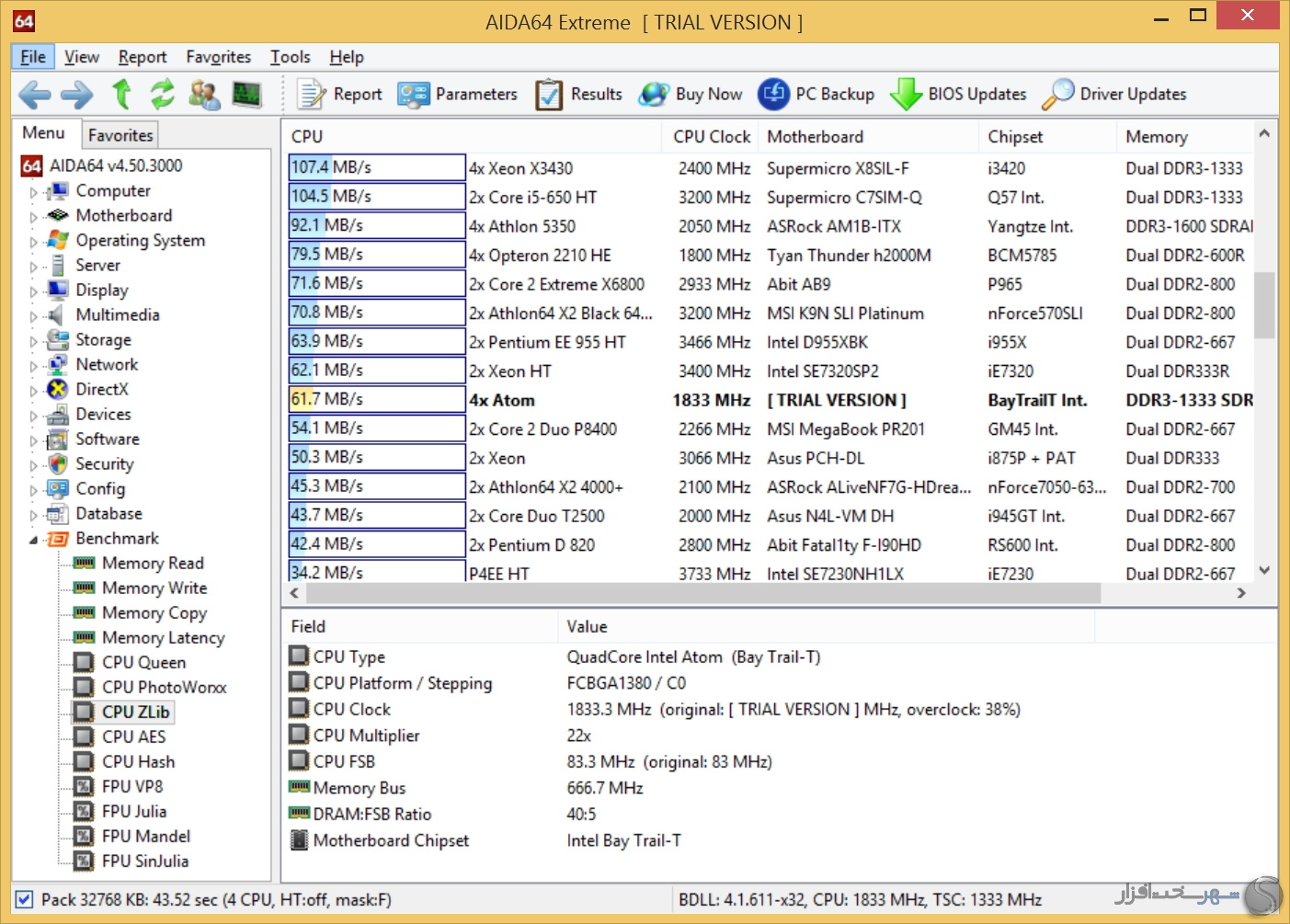Expand the Server tree node

[34, 267]
